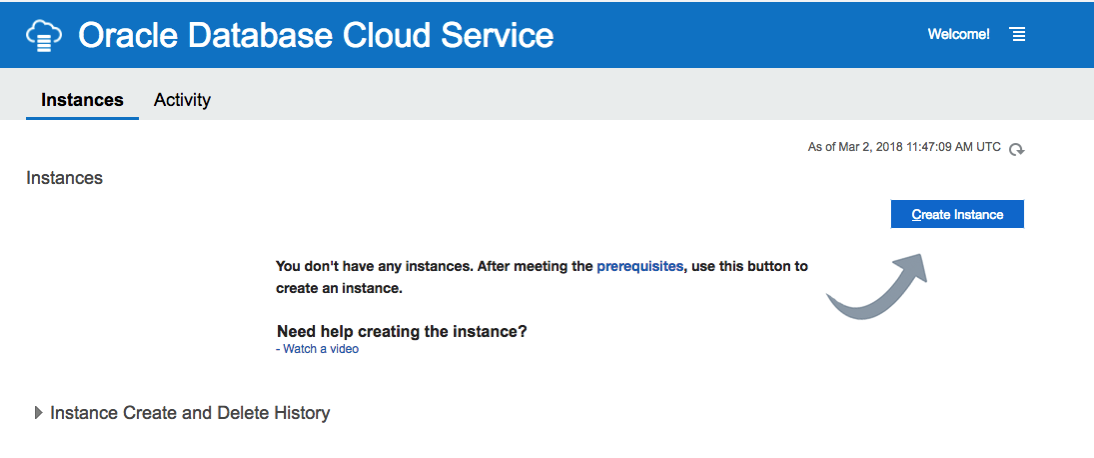Click the 'You don't have any instances' message
Image resolution: width=1094 pixels, height=458 pixels.
541,276
